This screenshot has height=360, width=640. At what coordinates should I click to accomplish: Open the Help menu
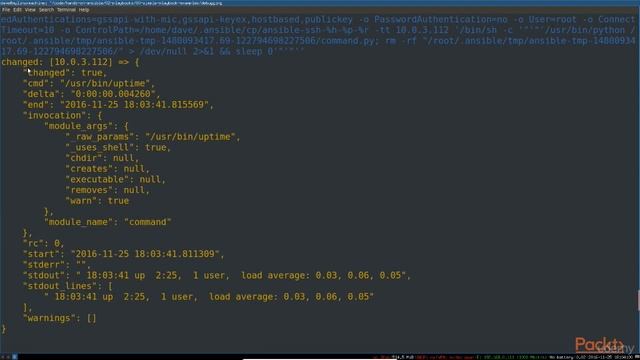coord(84,10)
